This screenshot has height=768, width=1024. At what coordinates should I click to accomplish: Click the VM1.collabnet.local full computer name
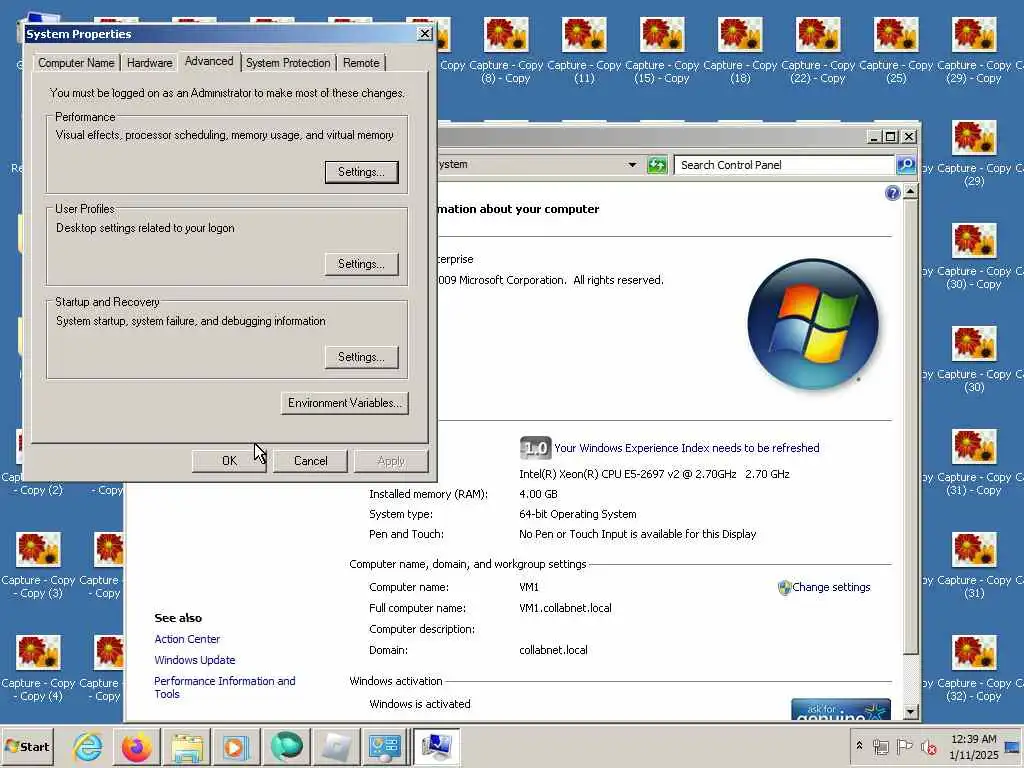pyautogui.click(x=566, y=608)
